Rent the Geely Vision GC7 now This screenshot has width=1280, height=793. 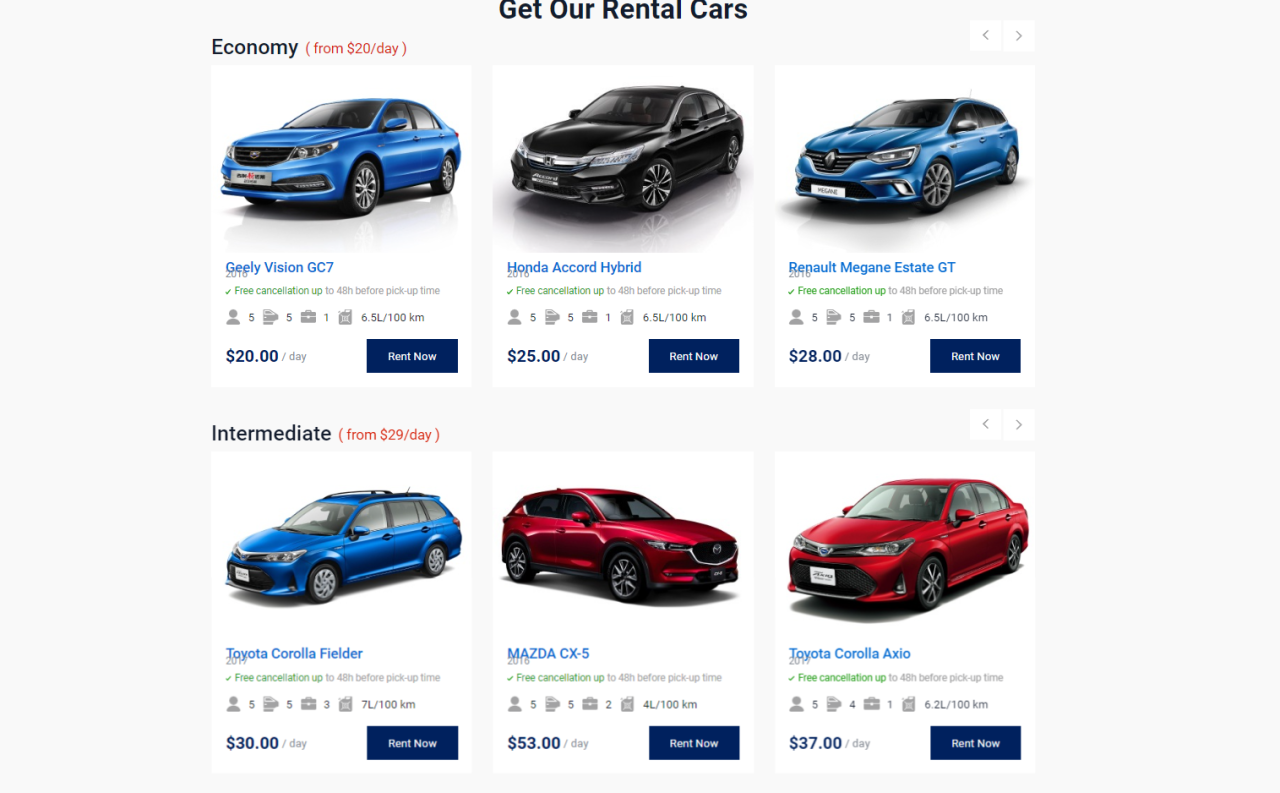(412, 356)
